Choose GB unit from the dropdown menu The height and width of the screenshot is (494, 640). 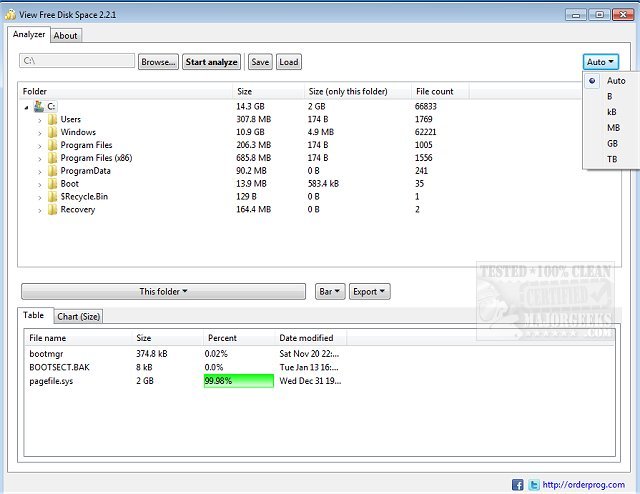coord(612,143)
